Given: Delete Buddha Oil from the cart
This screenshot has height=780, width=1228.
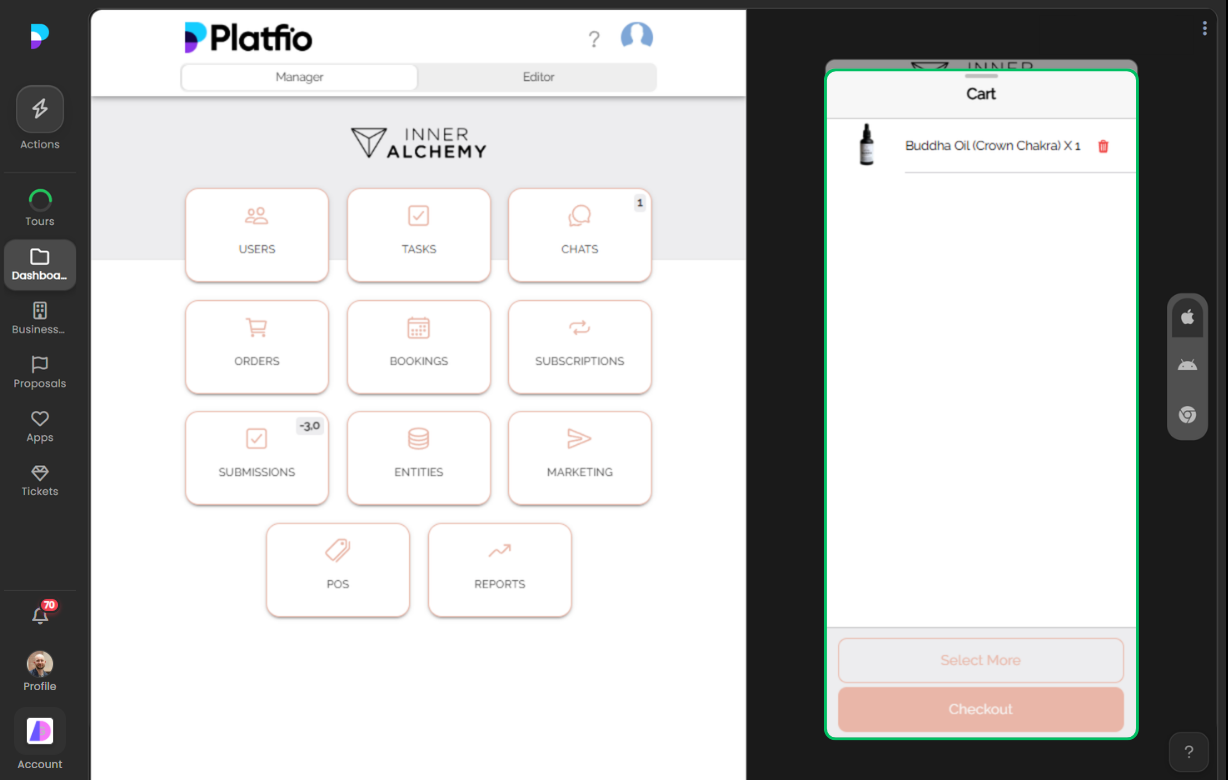Looking at the screenshot, I should point(1103,146).
